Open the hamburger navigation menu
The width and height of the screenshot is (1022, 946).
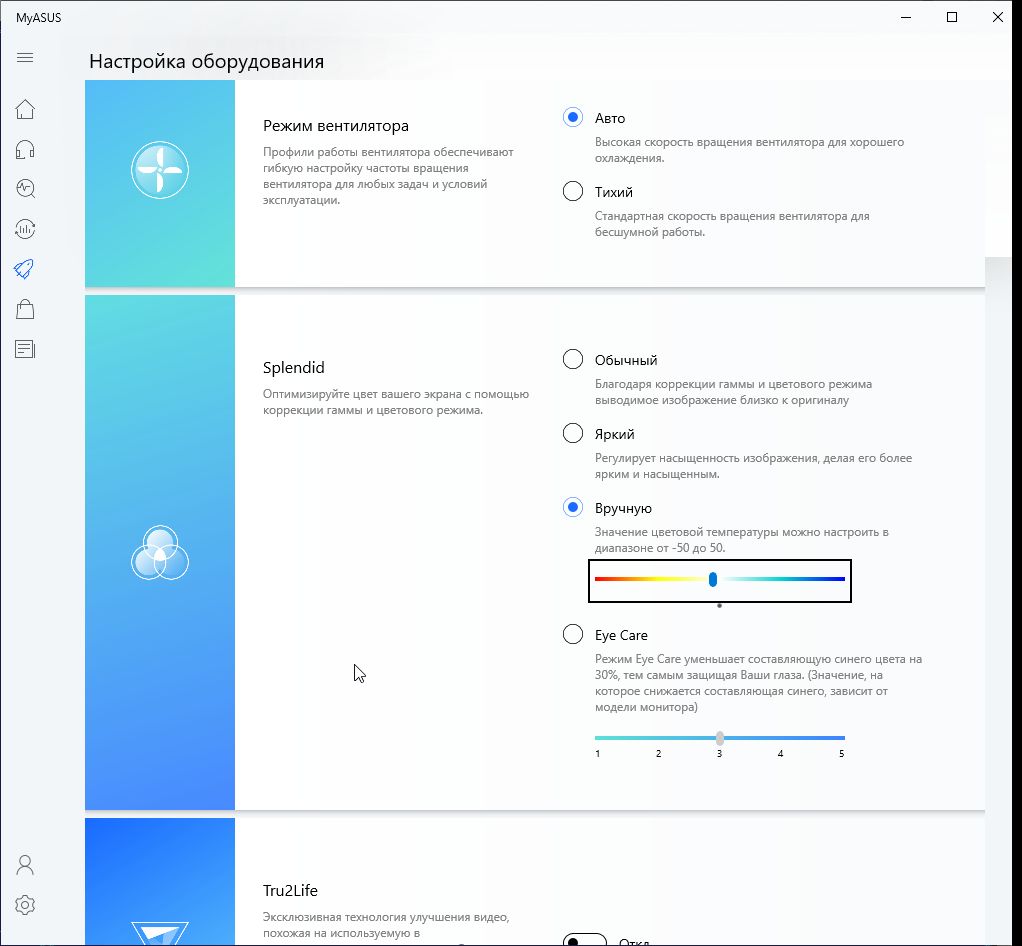(x=25, y=57)
